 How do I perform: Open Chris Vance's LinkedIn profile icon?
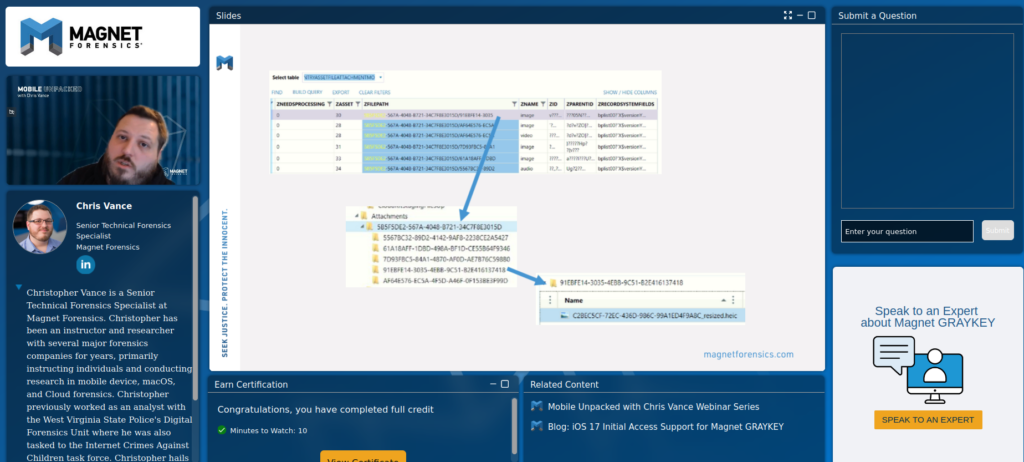pos(86,265)
